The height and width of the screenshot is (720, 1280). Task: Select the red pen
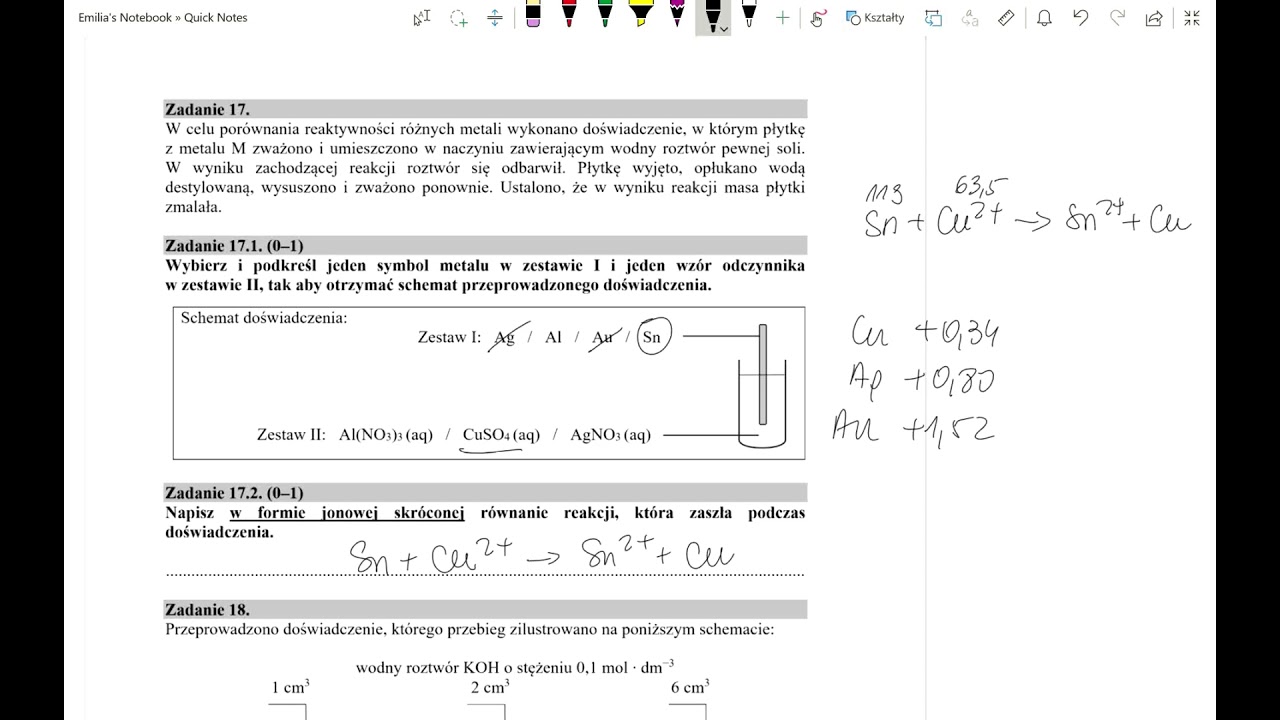pos(569,16)
